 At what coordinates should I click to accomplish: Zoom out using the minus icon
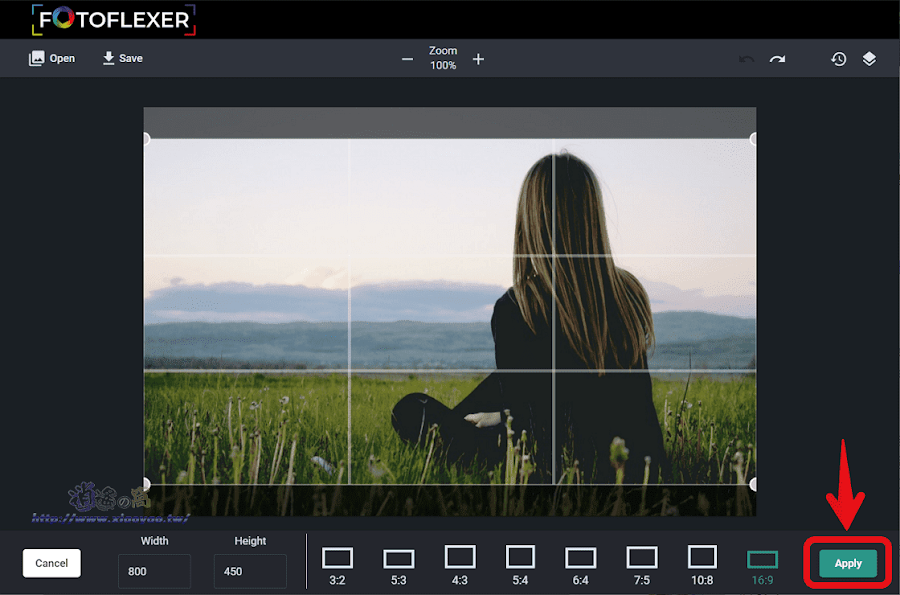click(407, 59)
